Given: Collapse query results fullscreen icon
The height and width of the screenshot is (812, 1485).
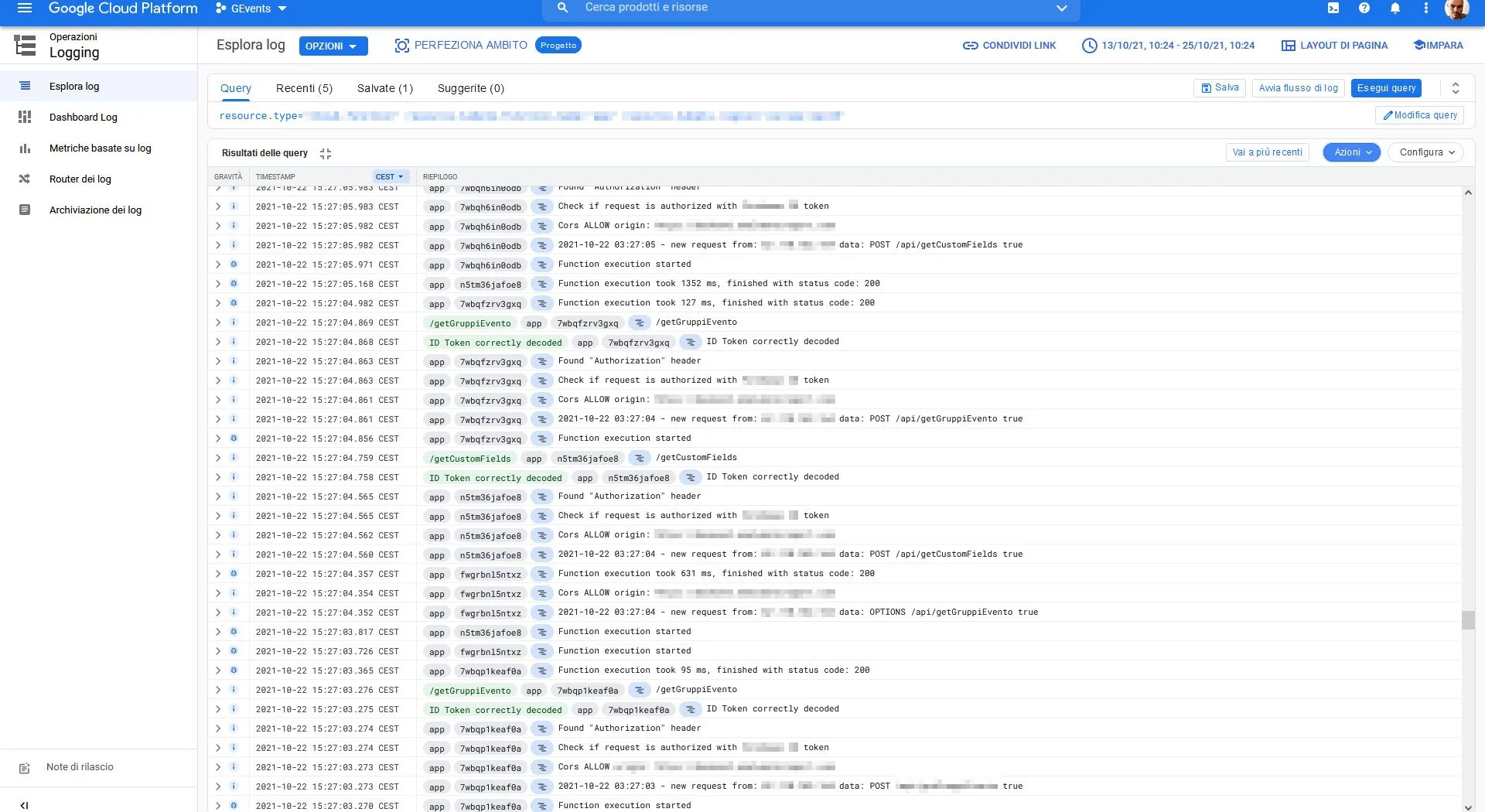Looking at the screenshot, I should click(326, 153).
